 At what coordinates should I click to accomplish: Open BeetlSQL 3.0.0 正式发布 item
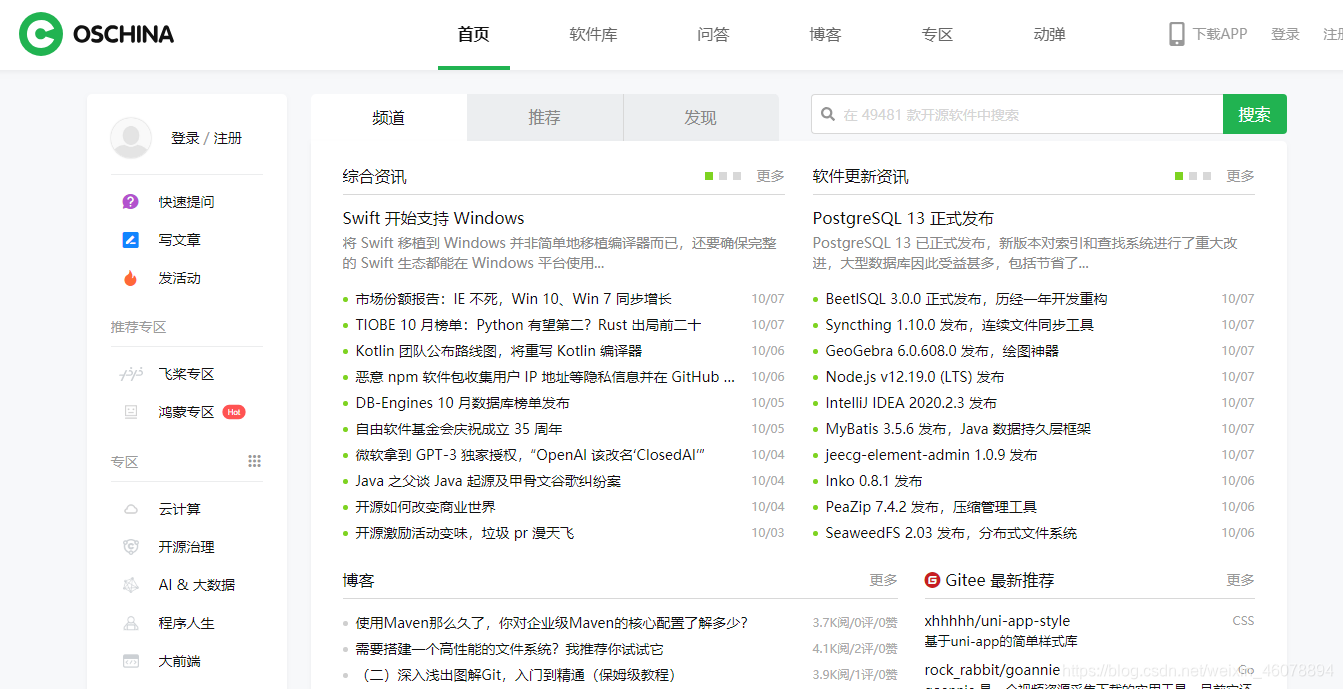[967, 299]
